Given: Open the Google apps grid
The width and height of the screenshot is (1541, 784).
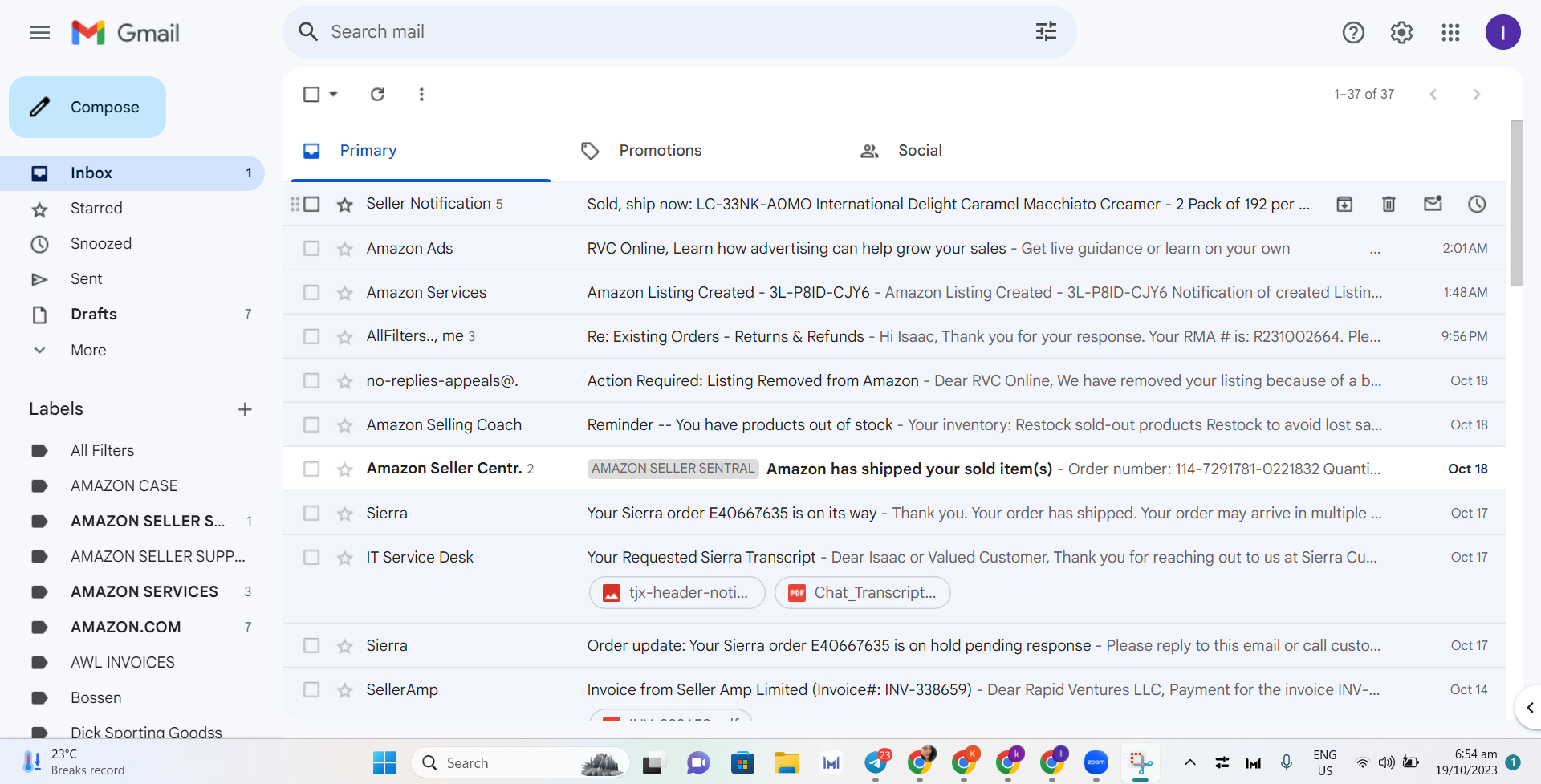Looking at the screenshot, I should (1450, 32).
